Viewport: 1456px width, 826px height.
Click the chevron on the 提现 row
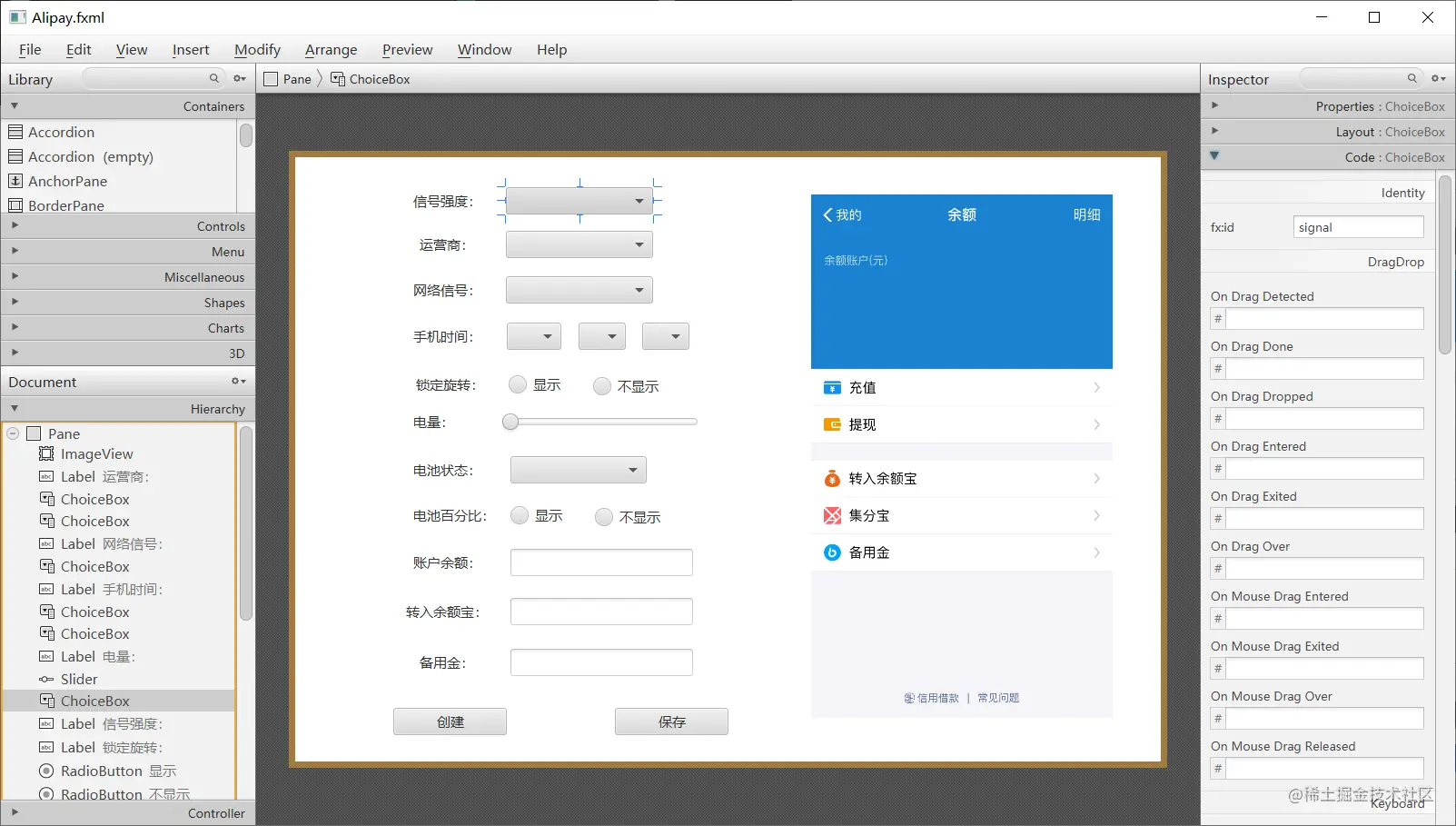pyautogui.click(x=1097, y=424)
